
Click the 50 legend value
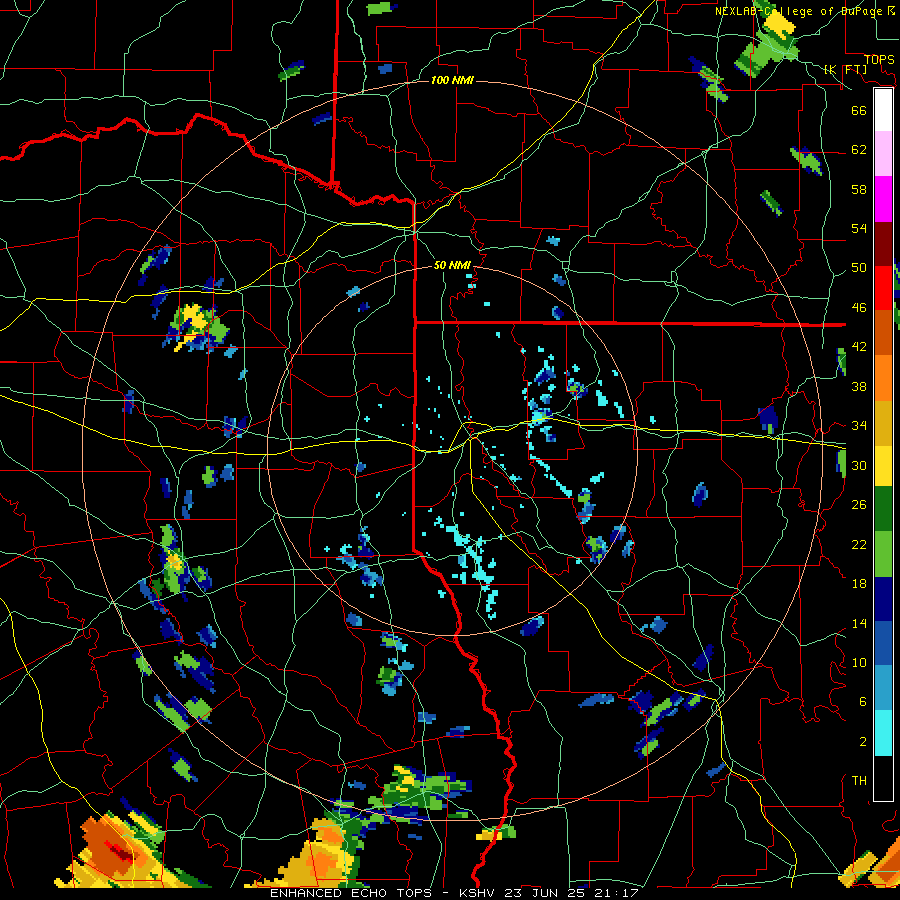[x=859, y=268]
